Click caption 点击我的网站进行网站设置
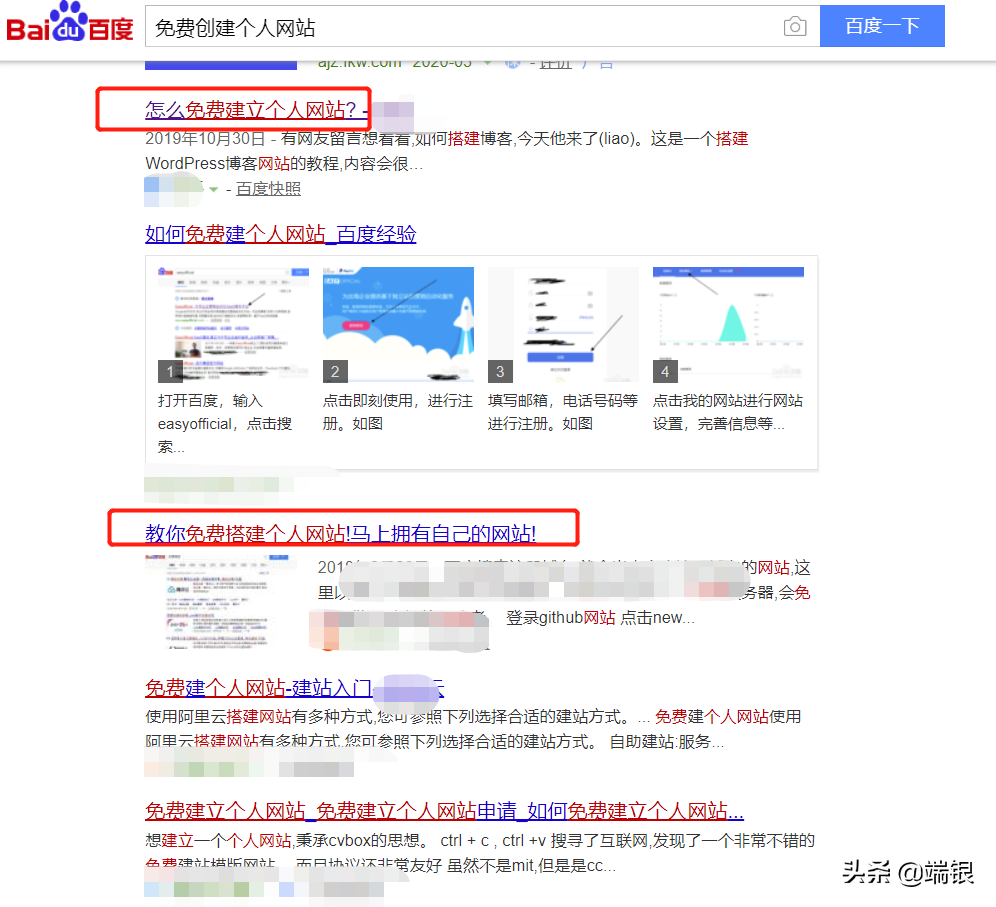Screen dimensions: 996x907 [x=728, y=412]
